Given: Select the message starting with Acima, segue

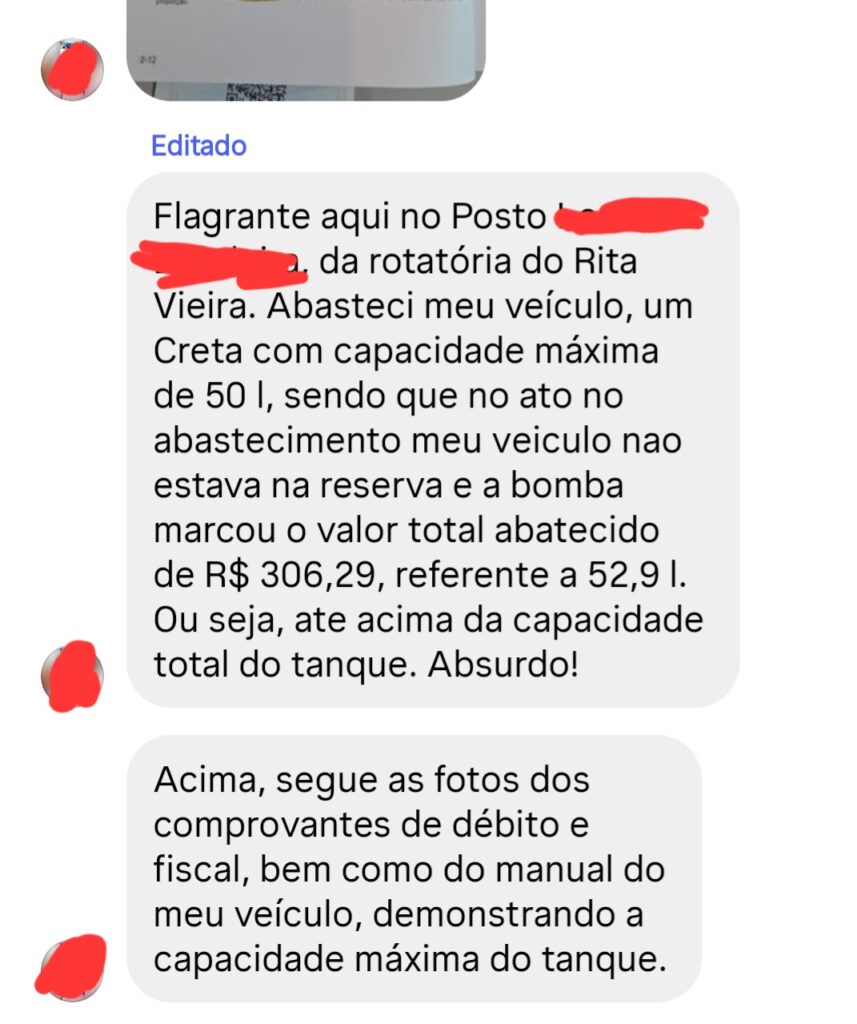Looking at the screenshot, I should pos(413,868).
